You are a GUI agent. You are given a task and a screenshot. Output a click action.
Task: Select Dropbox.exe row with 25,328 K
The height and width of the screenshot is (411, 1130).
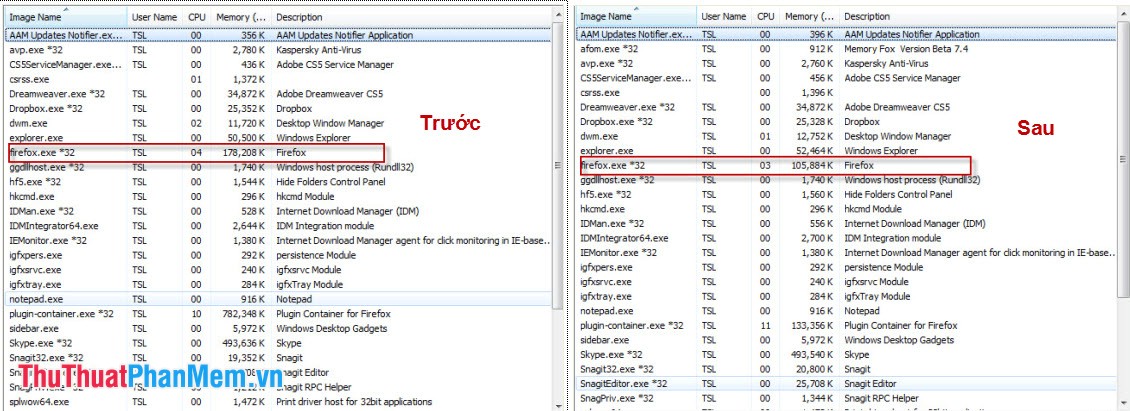[847, 122]
